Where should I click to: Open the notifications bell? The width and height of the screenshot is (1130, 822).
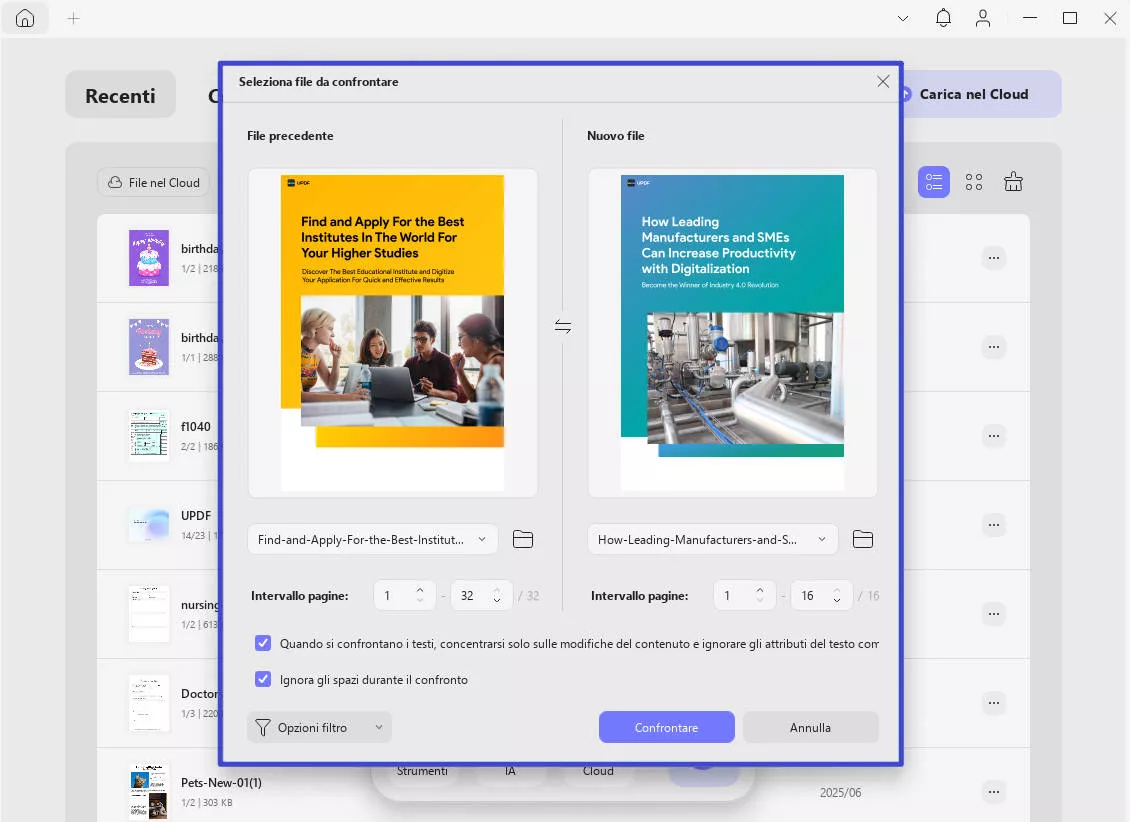[x=943, y=19]
